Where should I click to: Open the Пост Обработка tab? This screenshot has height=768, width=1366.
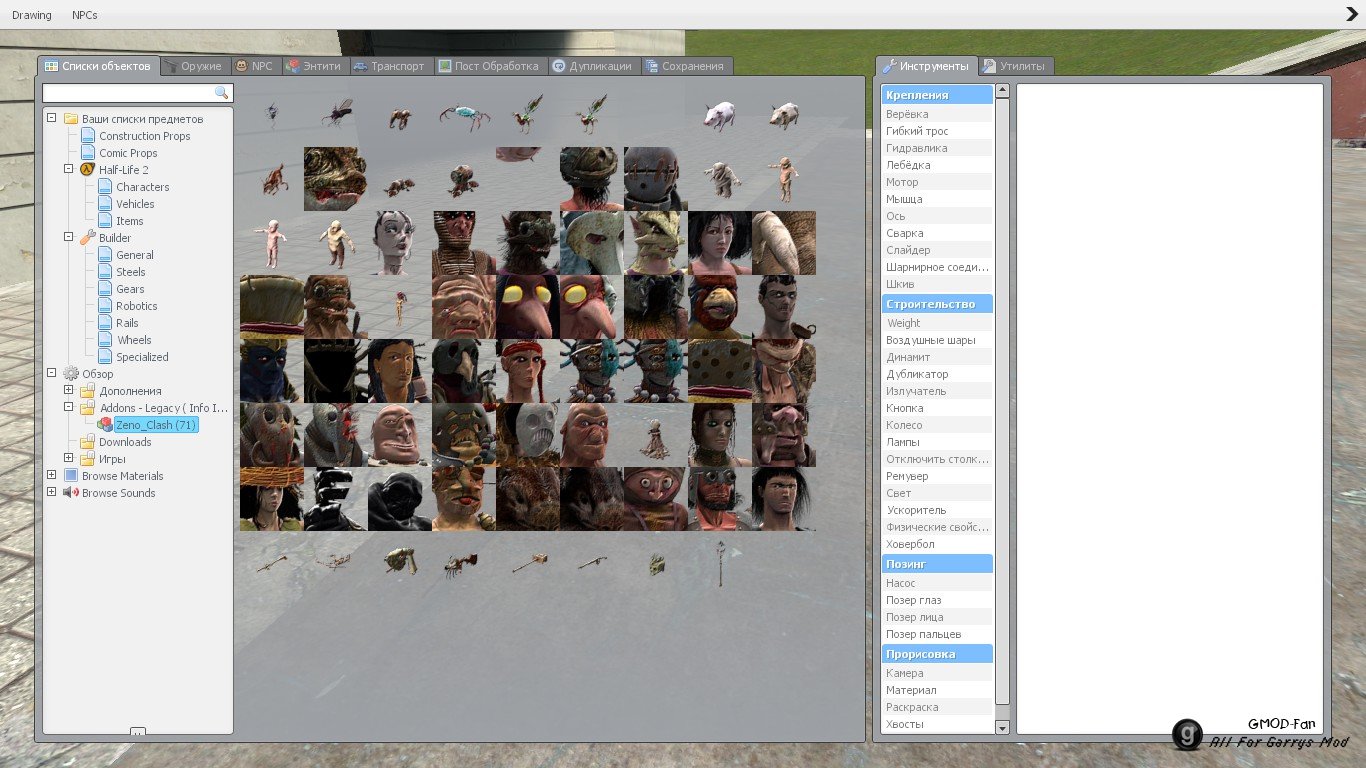pos(489,66)
